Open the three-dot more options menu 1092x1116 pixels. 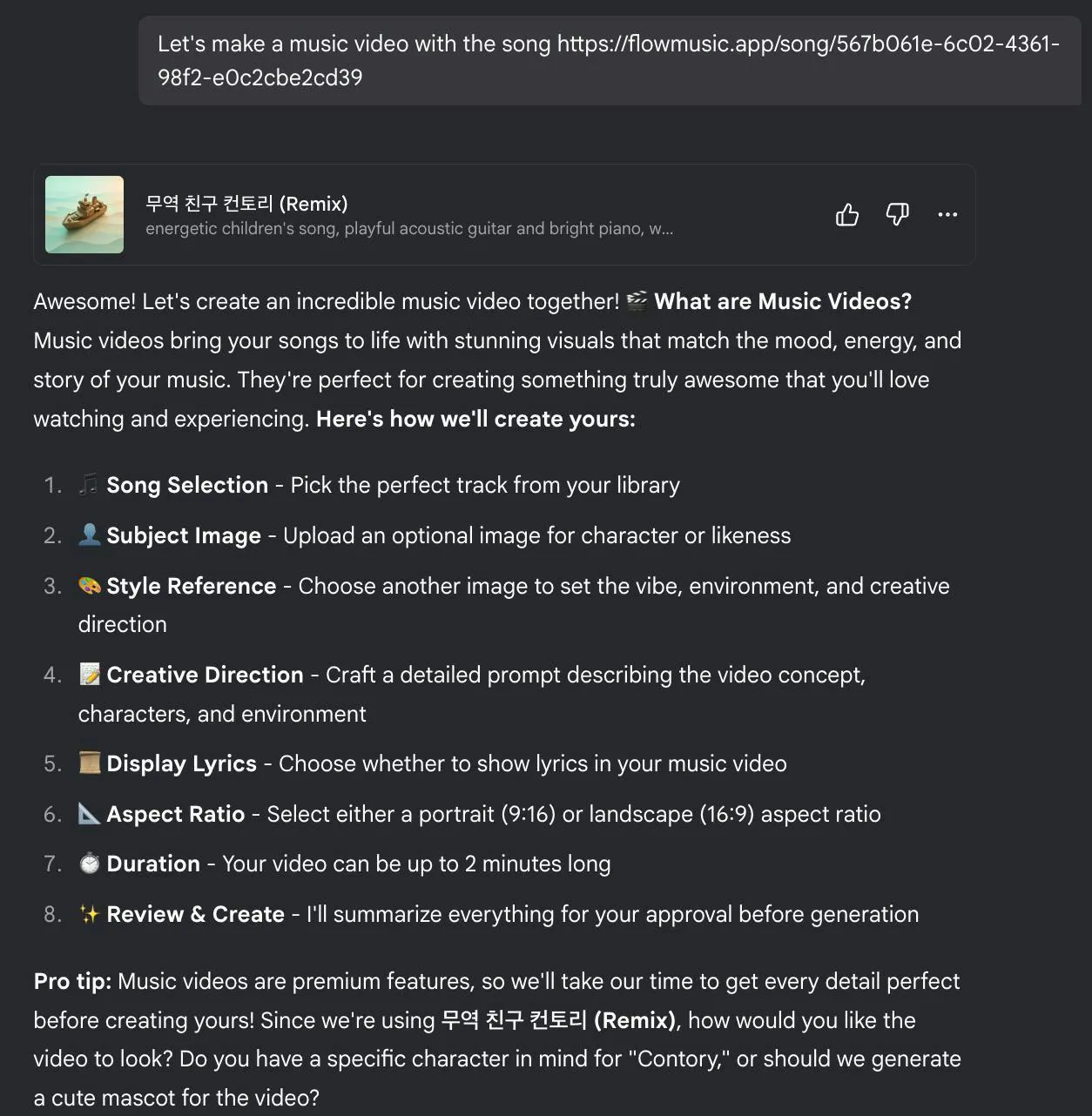coord(947,214)
